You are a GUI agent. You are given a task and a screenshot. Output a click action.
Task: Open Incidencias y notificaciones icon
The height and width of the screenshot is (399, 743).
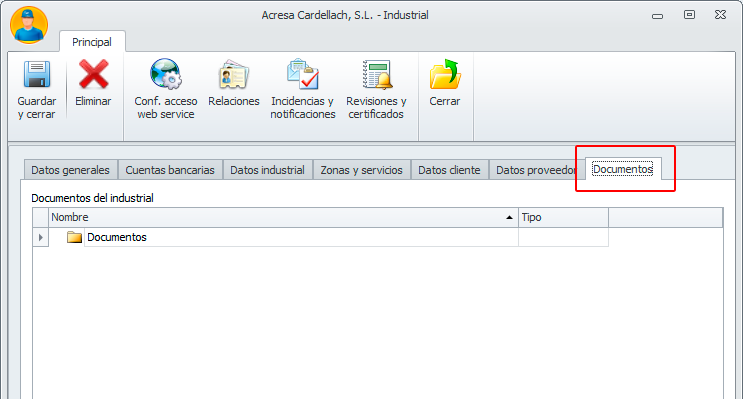303,74
